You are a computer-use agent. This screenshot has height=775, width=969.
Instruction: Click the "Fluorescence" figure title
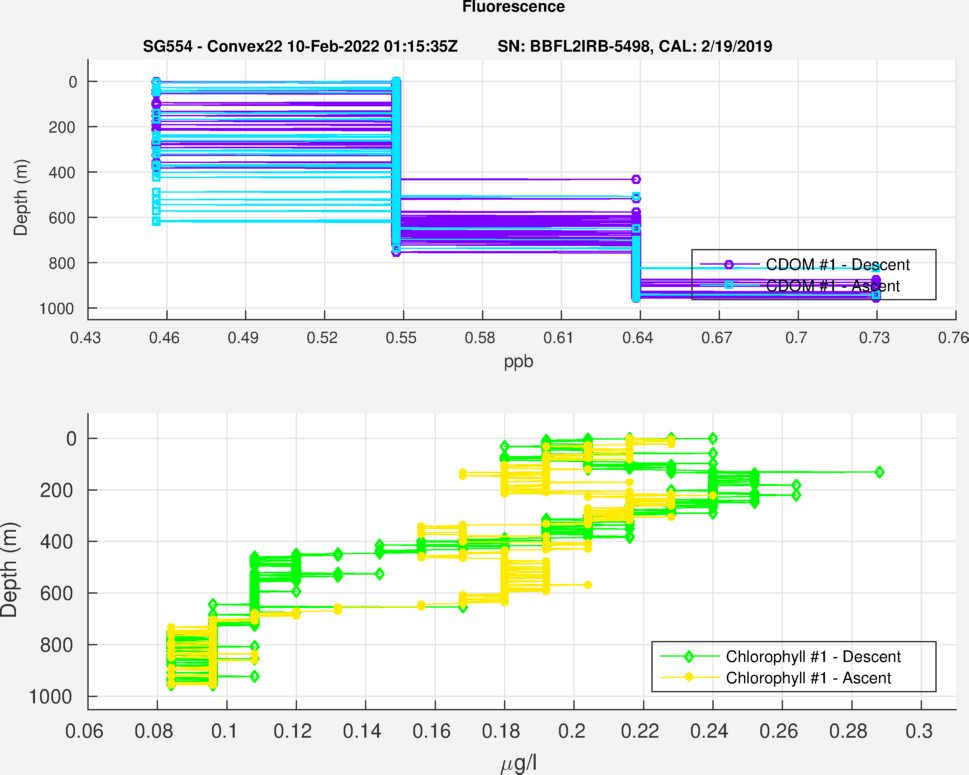(x=513, y=7)
